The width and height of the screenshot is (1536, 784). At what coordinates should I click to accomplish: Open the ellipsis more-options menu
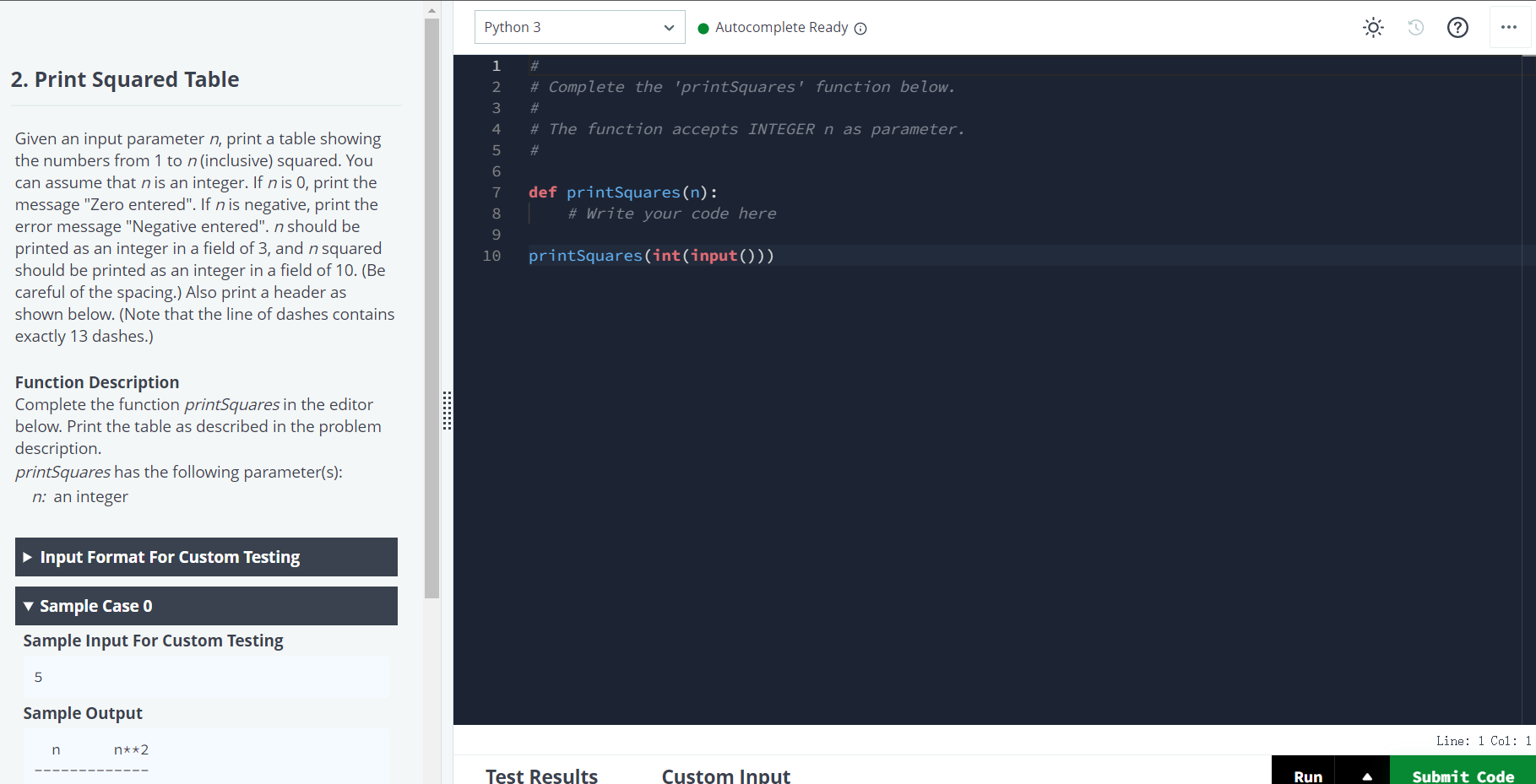1510,27
